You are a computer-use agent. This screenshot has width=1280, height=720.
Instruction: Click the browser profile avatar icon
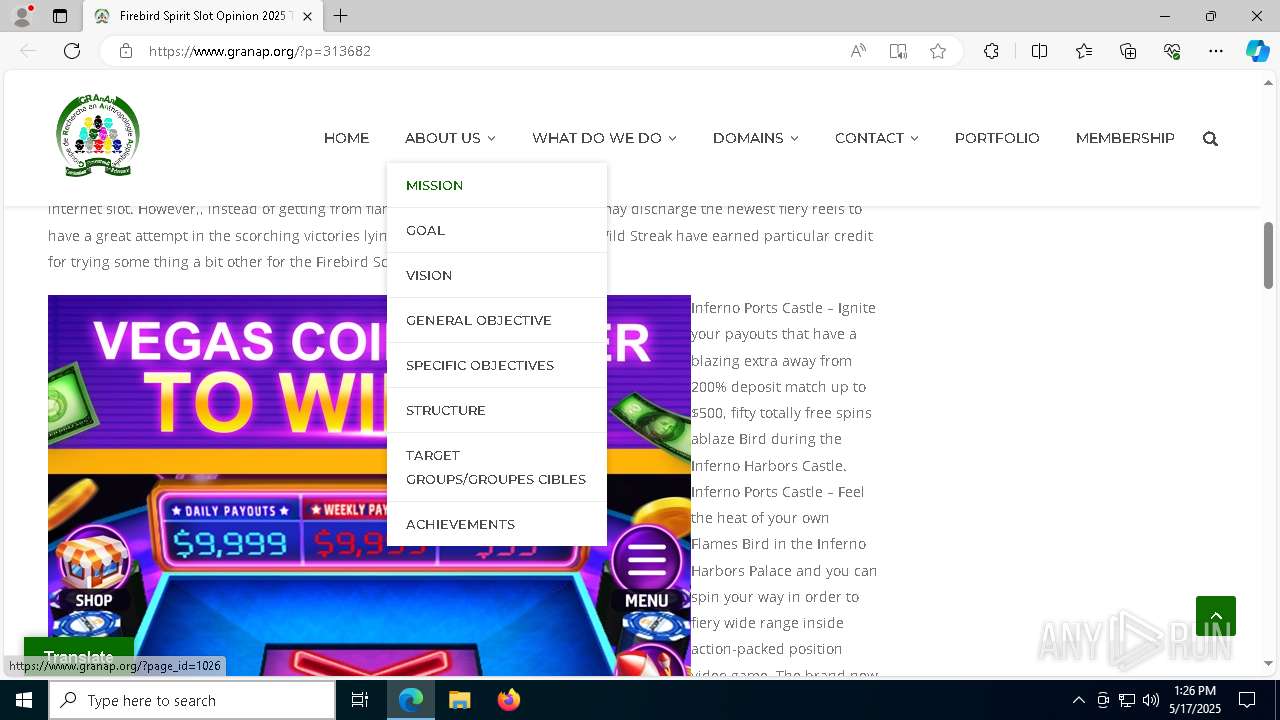click(x=22, y=16)
